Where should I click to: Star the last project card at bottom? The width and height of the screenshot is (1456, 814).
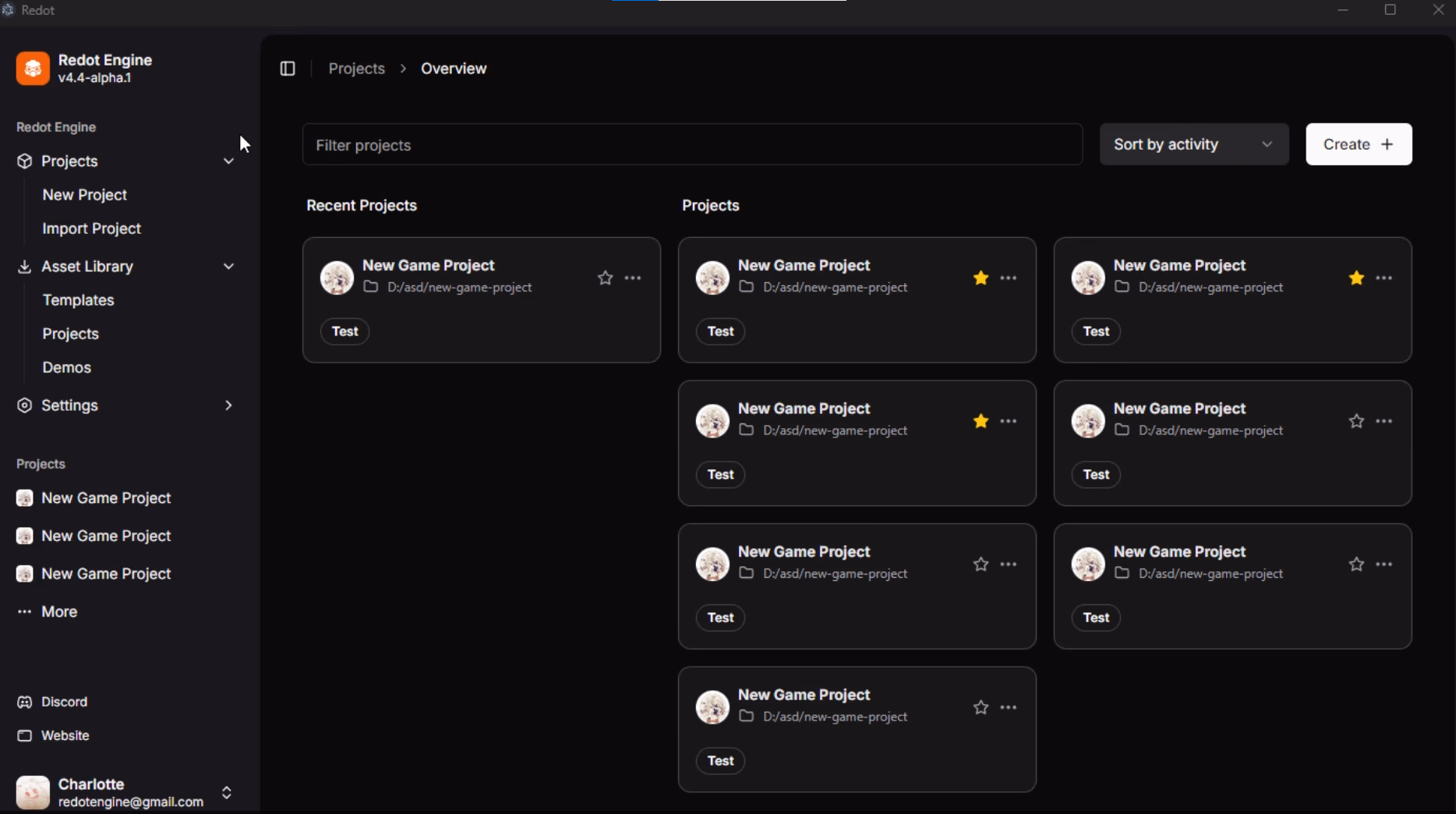click(981, 708)
